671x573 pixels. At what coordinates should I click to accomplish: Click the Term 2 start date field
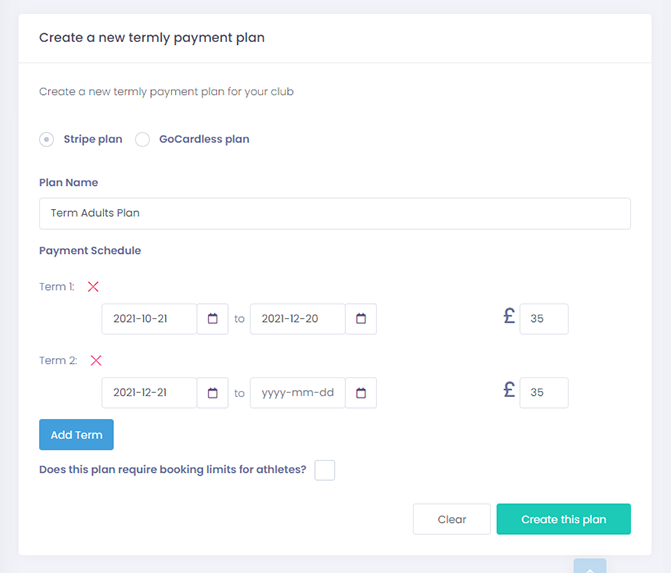(x=150, y=393)
